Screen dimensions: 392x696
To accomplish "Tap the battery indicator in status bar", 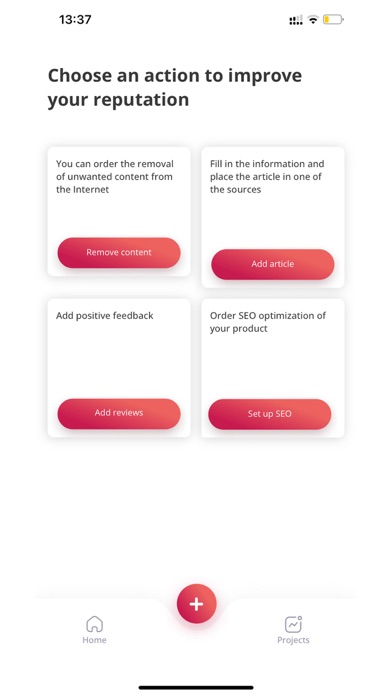I will (x=333, y=20).
